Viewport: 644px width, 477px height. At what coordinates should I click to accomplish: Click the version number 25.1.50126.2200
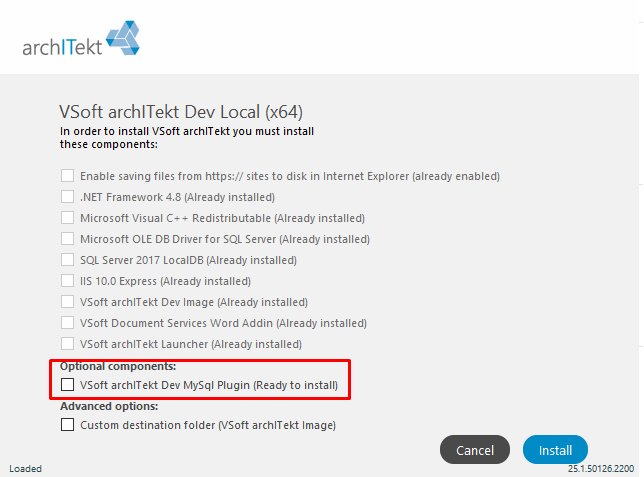(601, 469)
